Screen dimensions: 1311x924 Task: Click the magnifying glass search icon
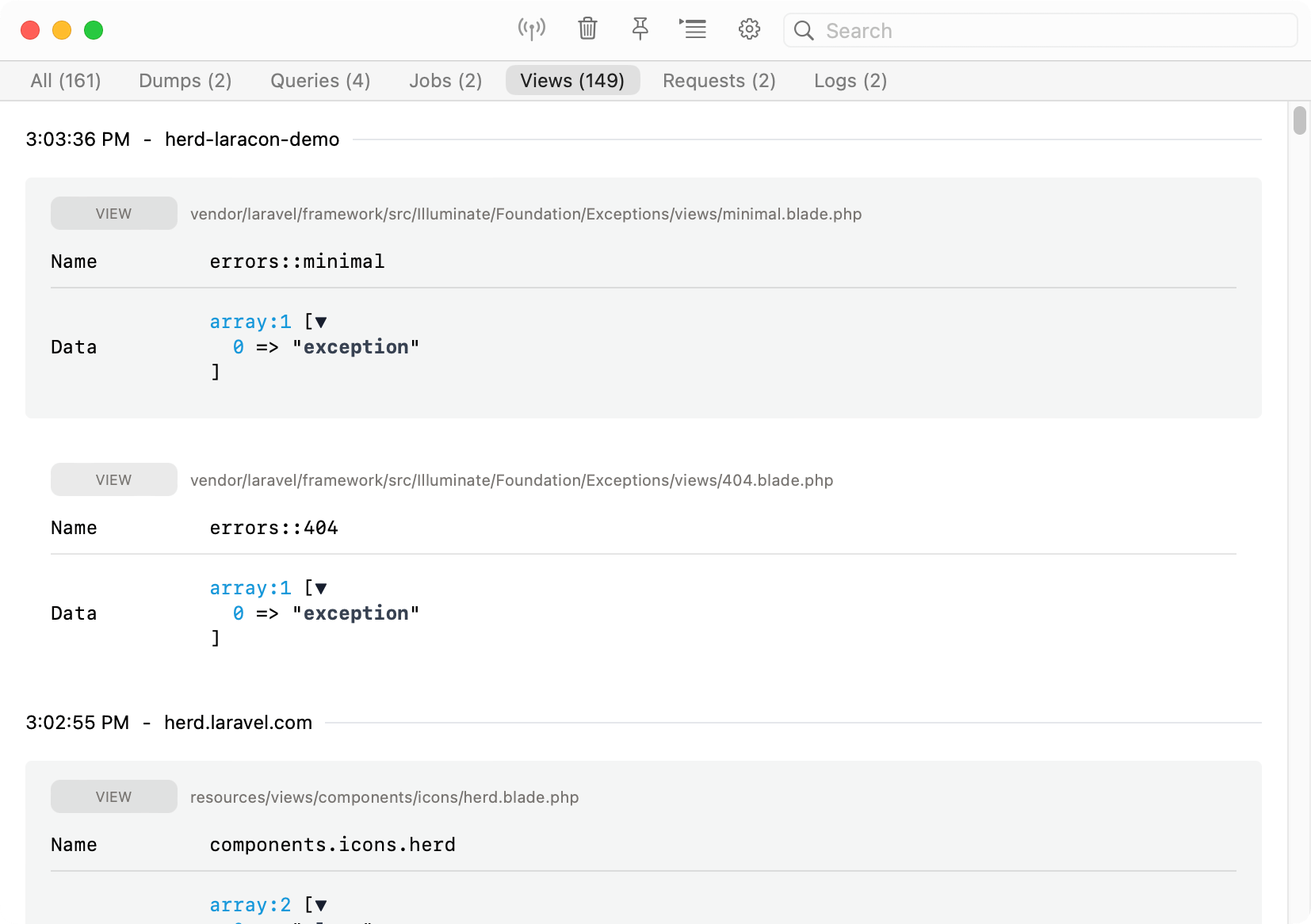(x=804, y=31)
